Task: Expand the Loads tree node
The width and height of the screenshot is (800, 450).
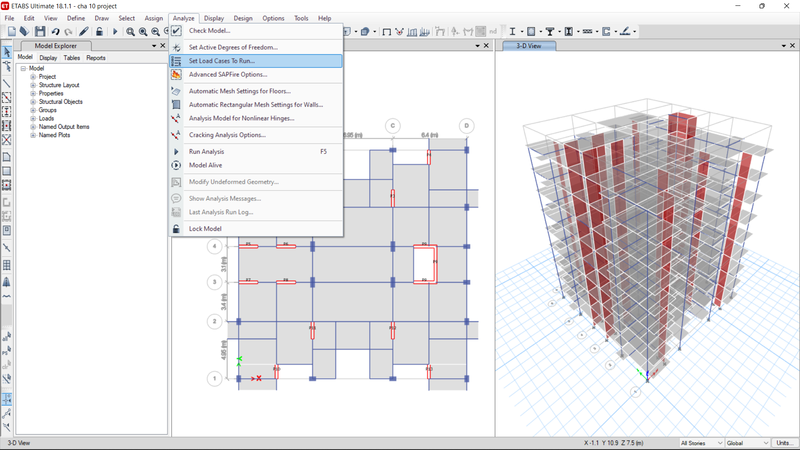Action: click(33, 118)
